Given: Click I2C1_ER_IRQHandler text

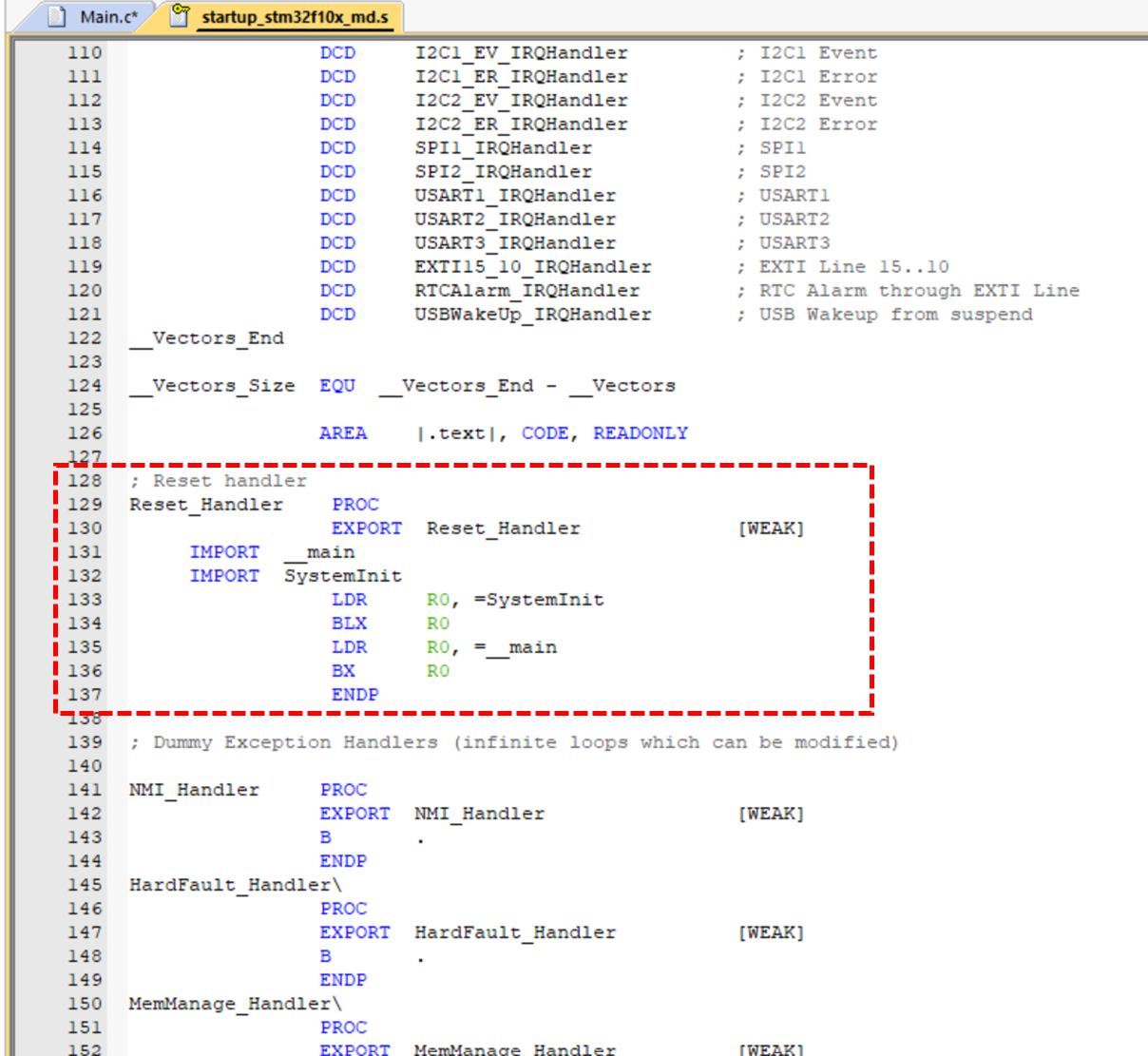Looking at the screenshot, I should pyautogui.click(x=521, y=77).
